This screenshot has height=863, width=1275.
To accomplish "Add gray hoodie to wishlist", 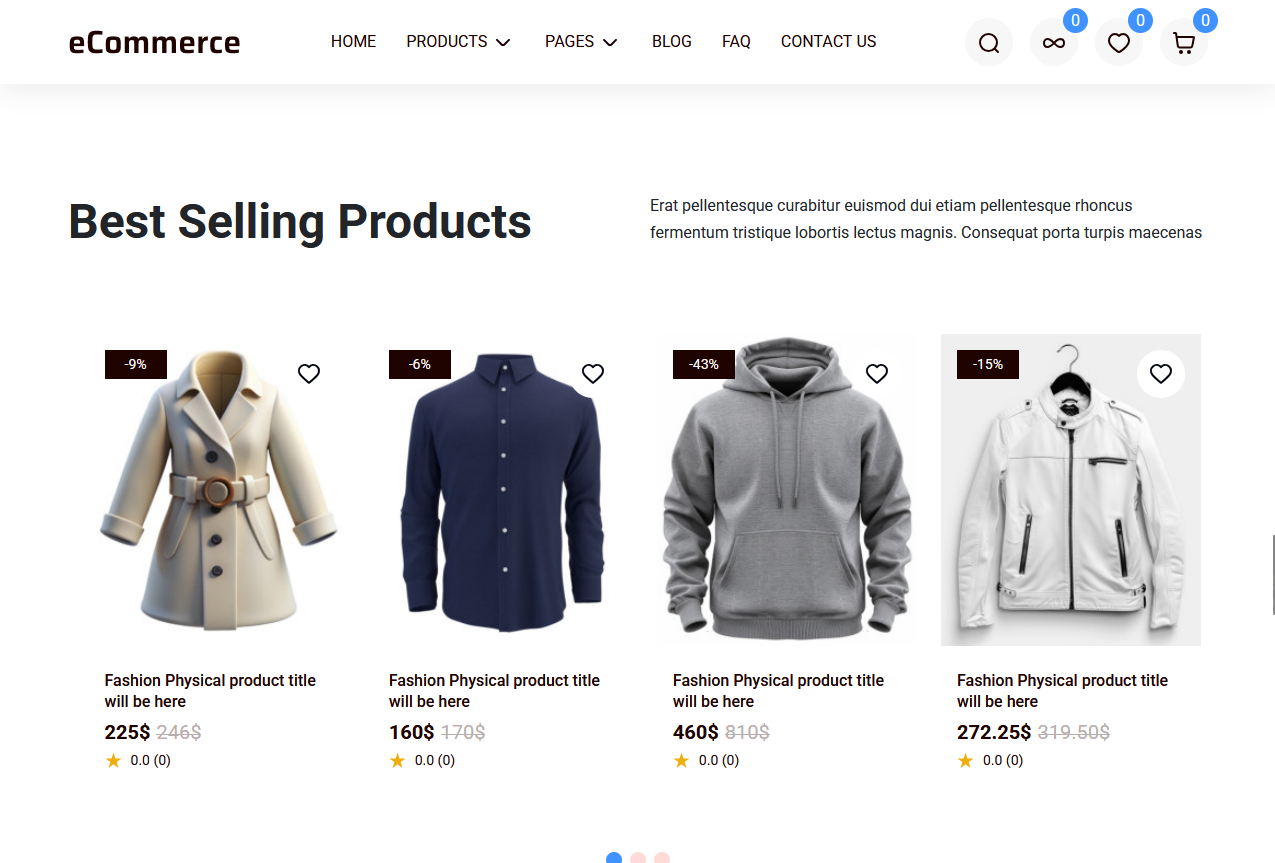I will click(877, 374).
